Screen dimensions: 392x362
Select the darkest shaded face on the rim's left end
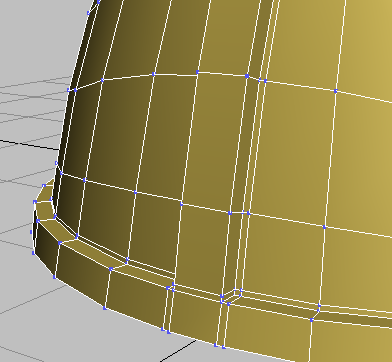click(46, 248)
